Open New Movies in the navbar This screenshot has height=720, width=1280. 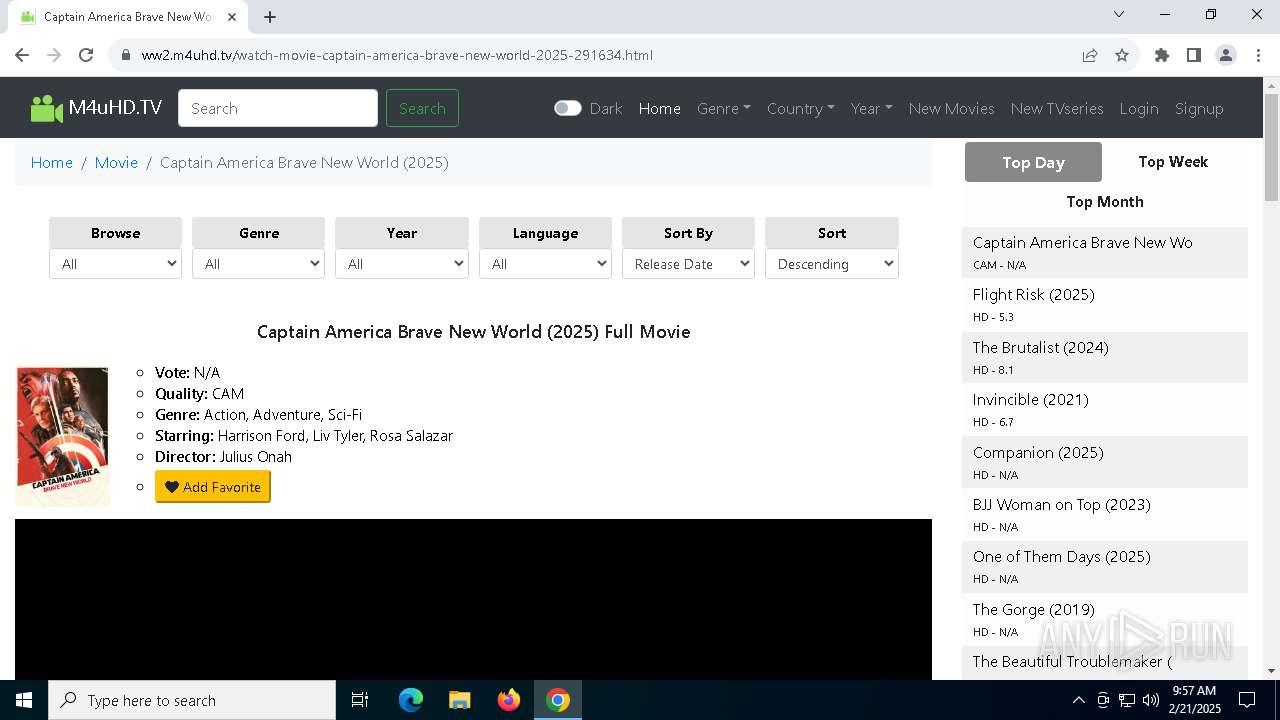(952, 108)
